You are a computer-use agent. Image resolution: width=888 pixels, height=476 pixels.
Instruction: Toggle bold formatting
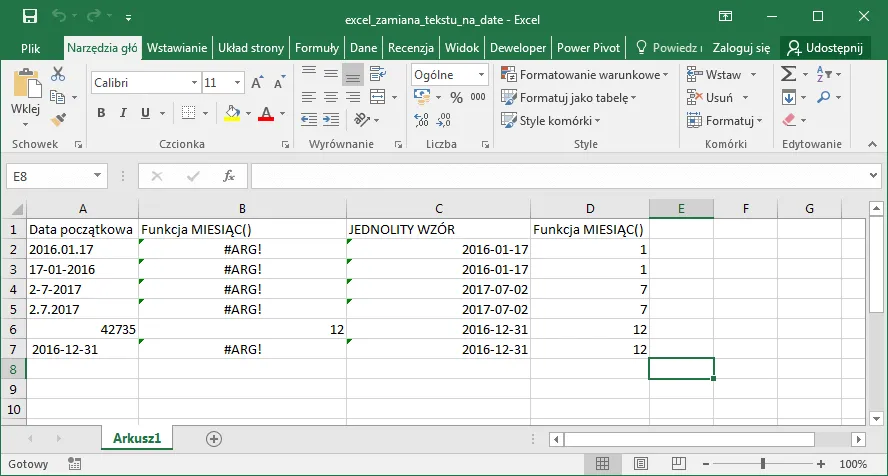[101, 113]
